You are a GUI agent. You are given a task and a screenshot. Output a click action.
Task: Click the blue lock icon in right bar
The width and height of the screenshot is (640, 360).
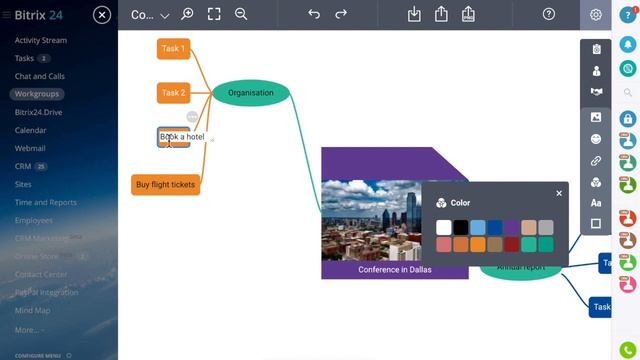pos(628,119)
